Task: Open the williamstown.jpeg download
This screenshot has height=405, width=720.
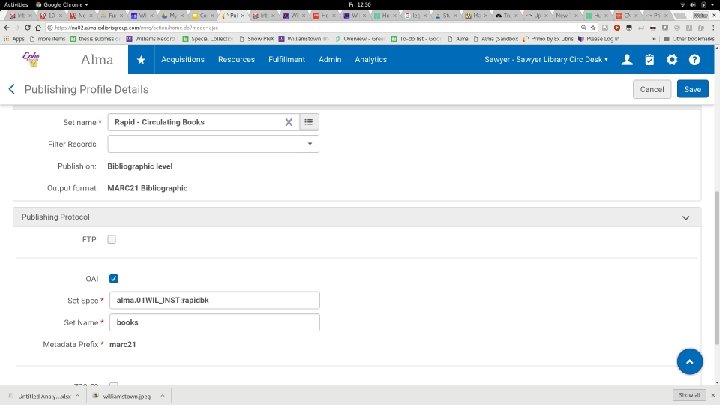Action: 123,396
